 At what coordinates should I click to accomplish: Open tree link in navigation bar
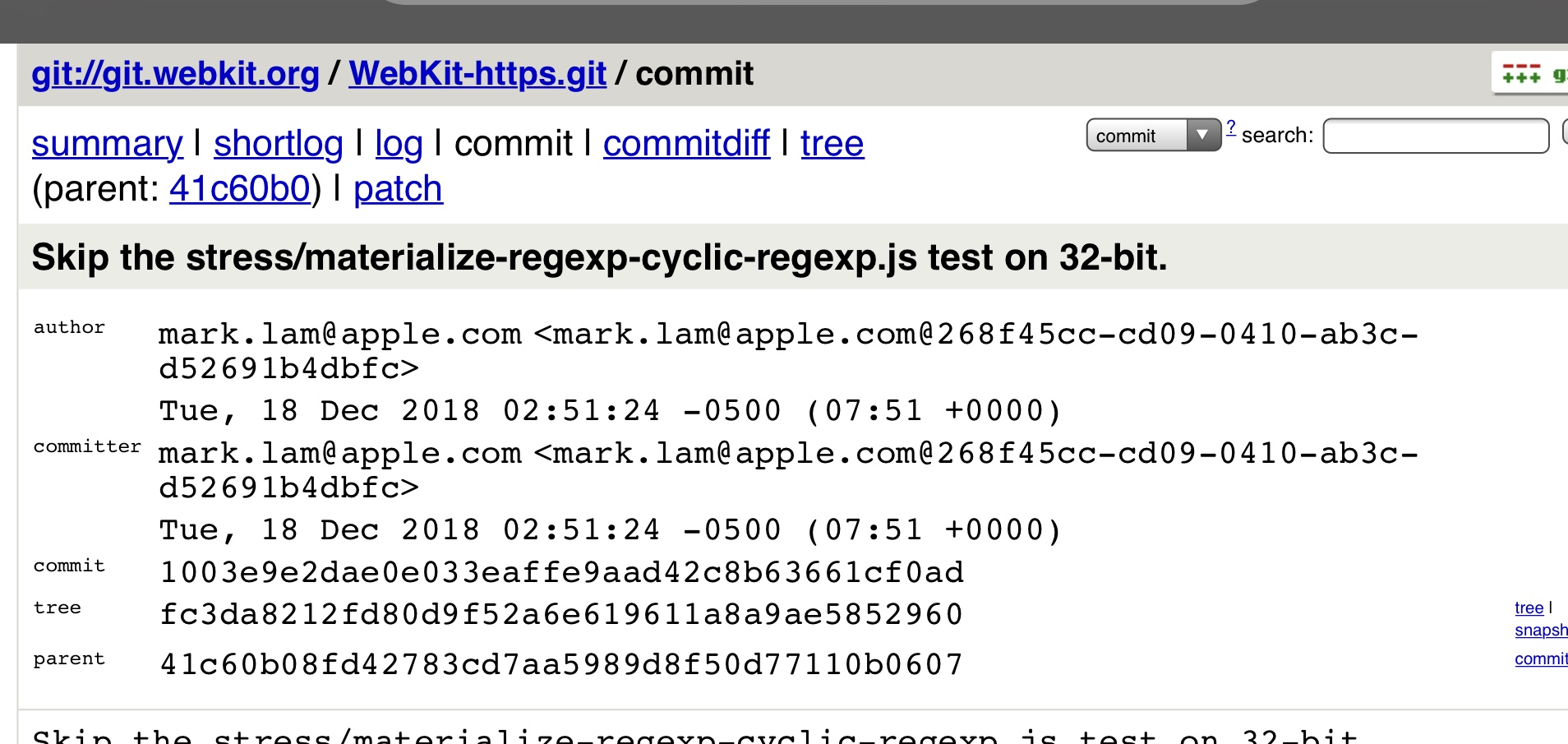coord(832,144)
